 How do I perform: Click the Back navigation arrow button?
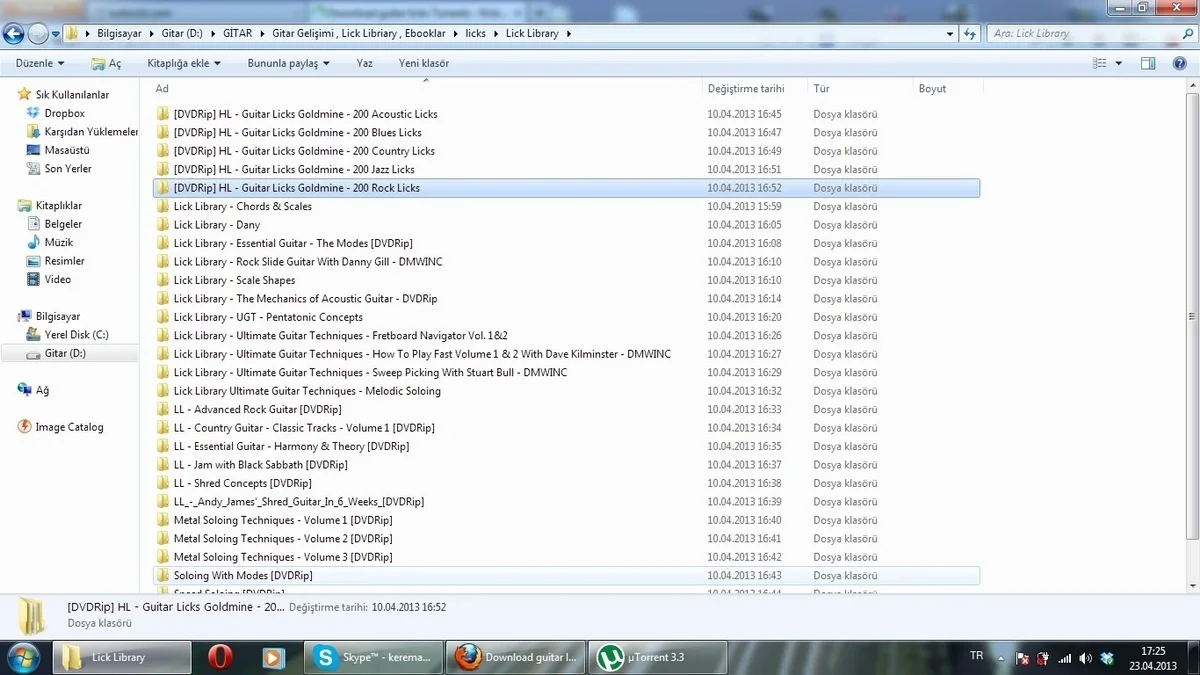(14, 33)
